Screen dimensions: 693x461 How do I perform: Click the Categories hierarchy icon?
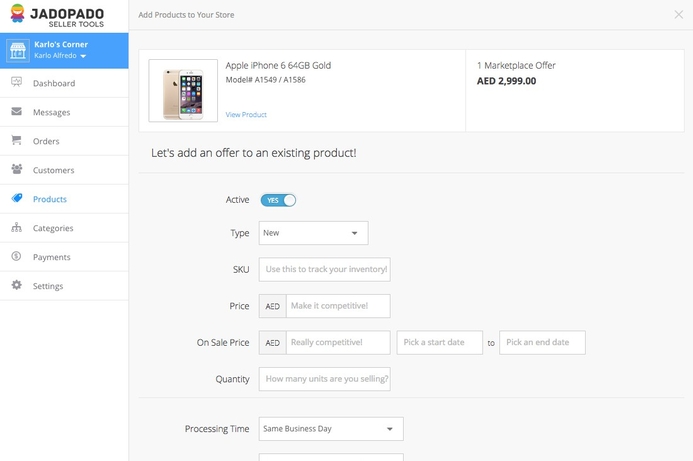tap(16, 227)
